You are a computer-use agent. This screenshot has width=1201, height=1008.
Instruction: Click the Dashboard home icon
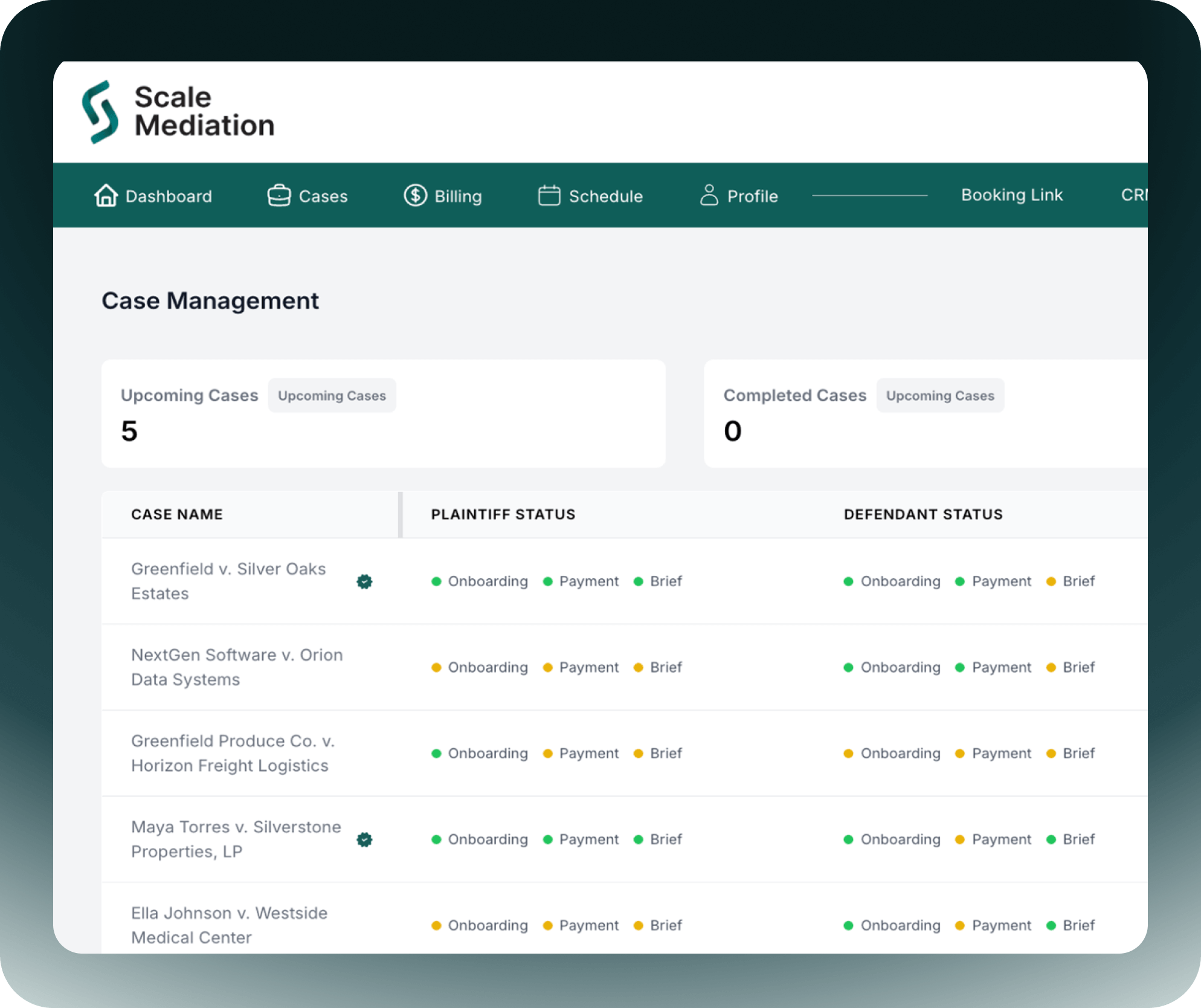click(x=106, y=196)
